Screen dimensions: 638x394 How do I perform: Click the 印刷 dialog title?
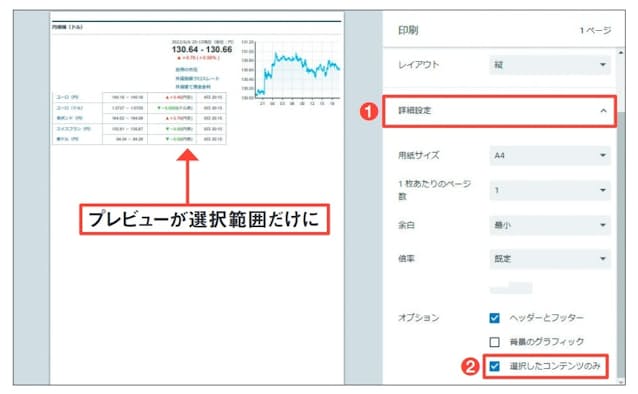pos(408,31)
